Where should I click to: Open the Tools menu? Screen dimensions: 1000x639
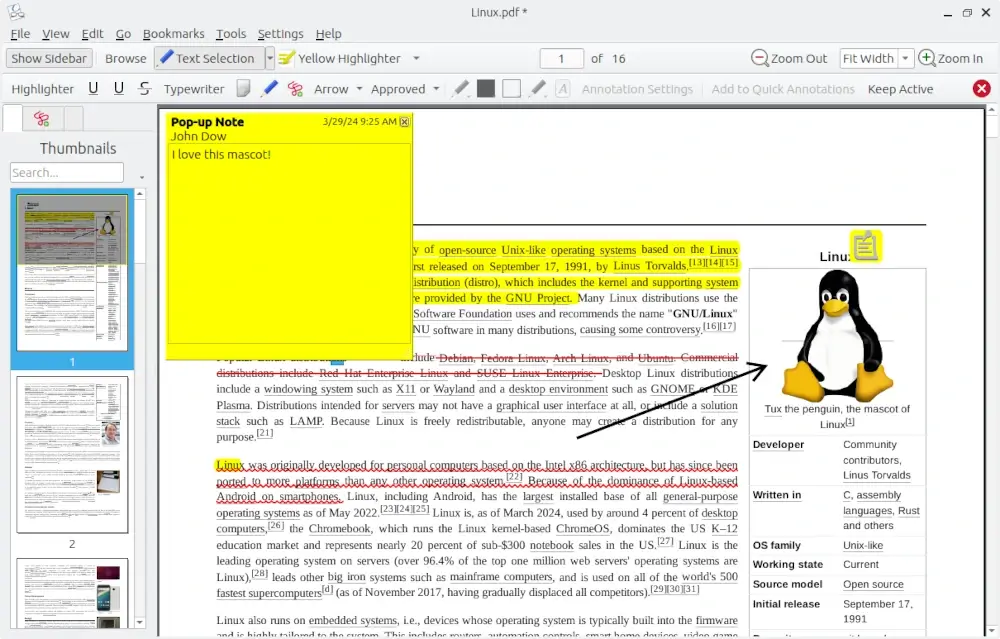coord(230,34)
